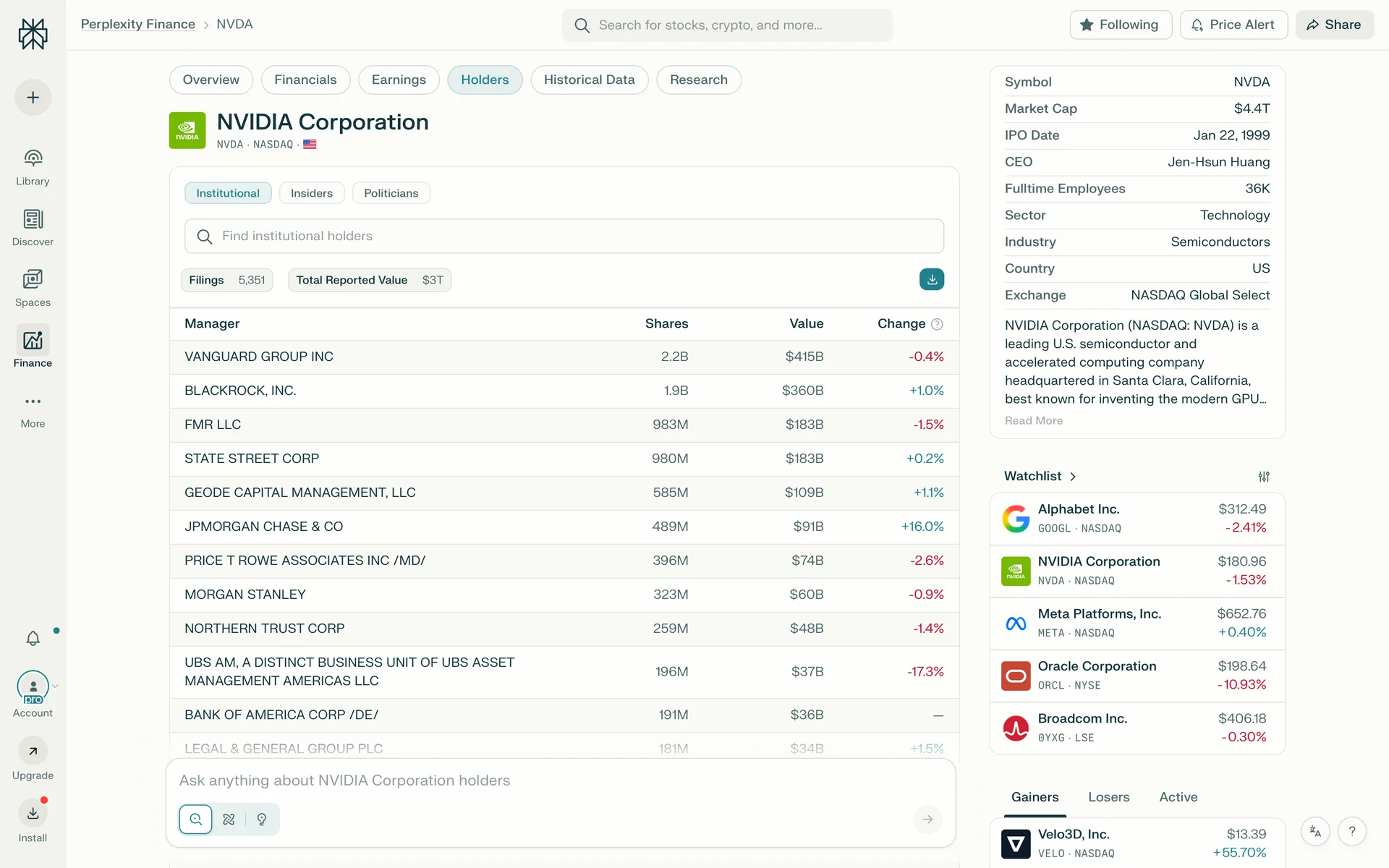
Task: Open the Account dropdown arrow
Action: tap(56, 686)
